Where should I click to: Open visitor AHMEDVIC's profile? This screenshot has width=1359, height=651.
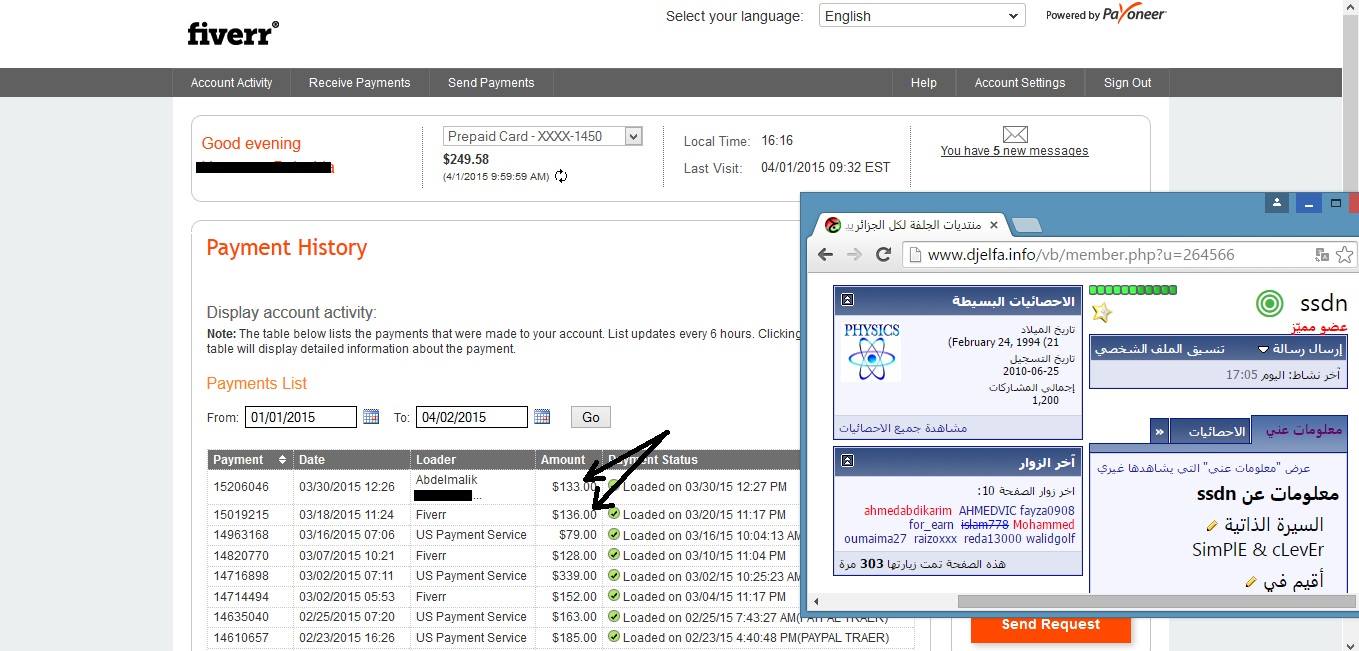coord(987,511)
